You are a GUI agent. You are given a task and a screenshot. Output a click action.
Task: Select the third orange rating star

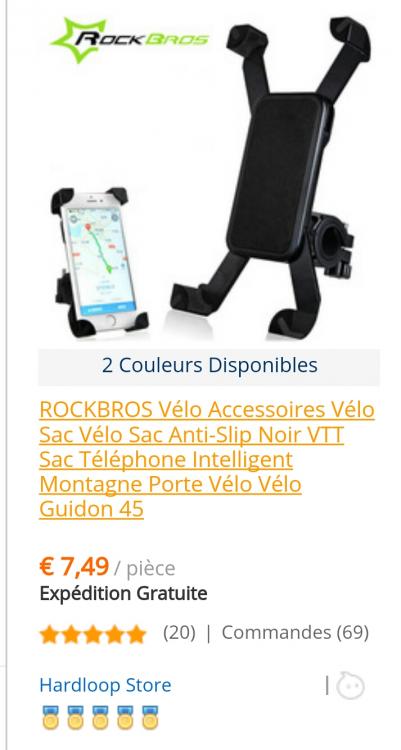coord(93,635)
